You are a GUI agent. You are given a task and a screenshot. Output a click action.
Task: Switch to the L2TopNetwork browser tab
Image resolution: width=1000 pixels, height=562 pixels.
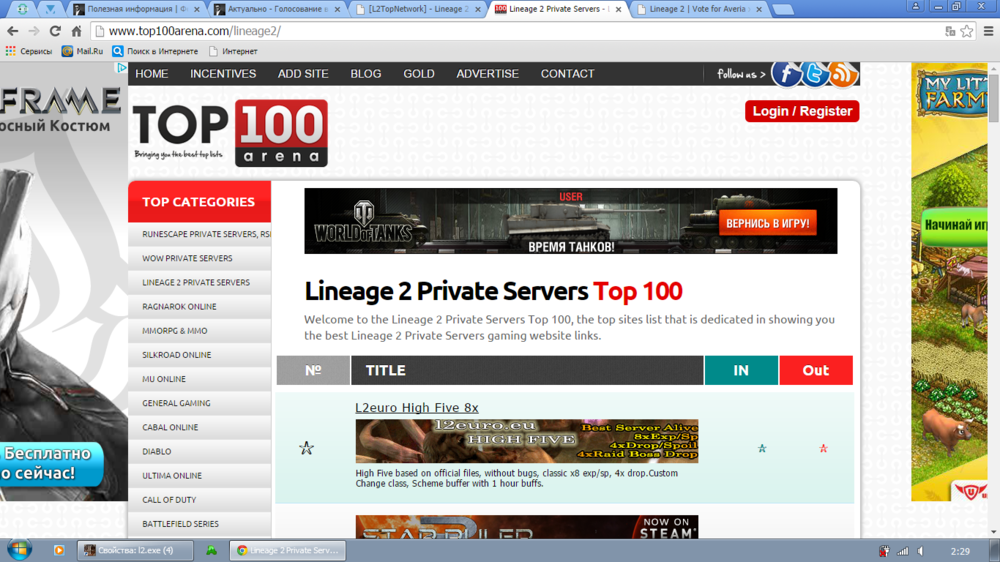point(417,10)
